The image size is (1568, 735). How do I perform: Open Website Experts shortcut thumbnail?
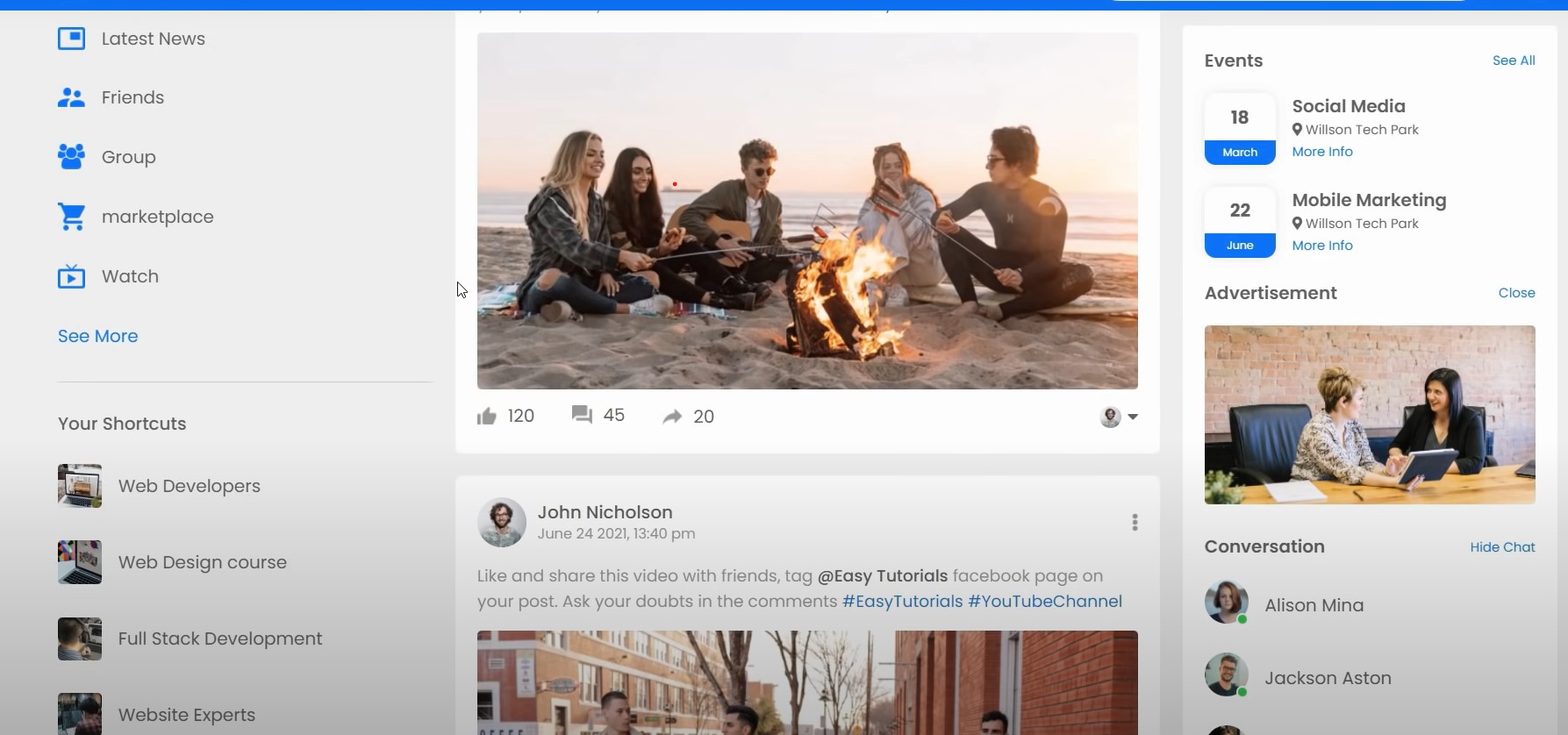point(80,713)
